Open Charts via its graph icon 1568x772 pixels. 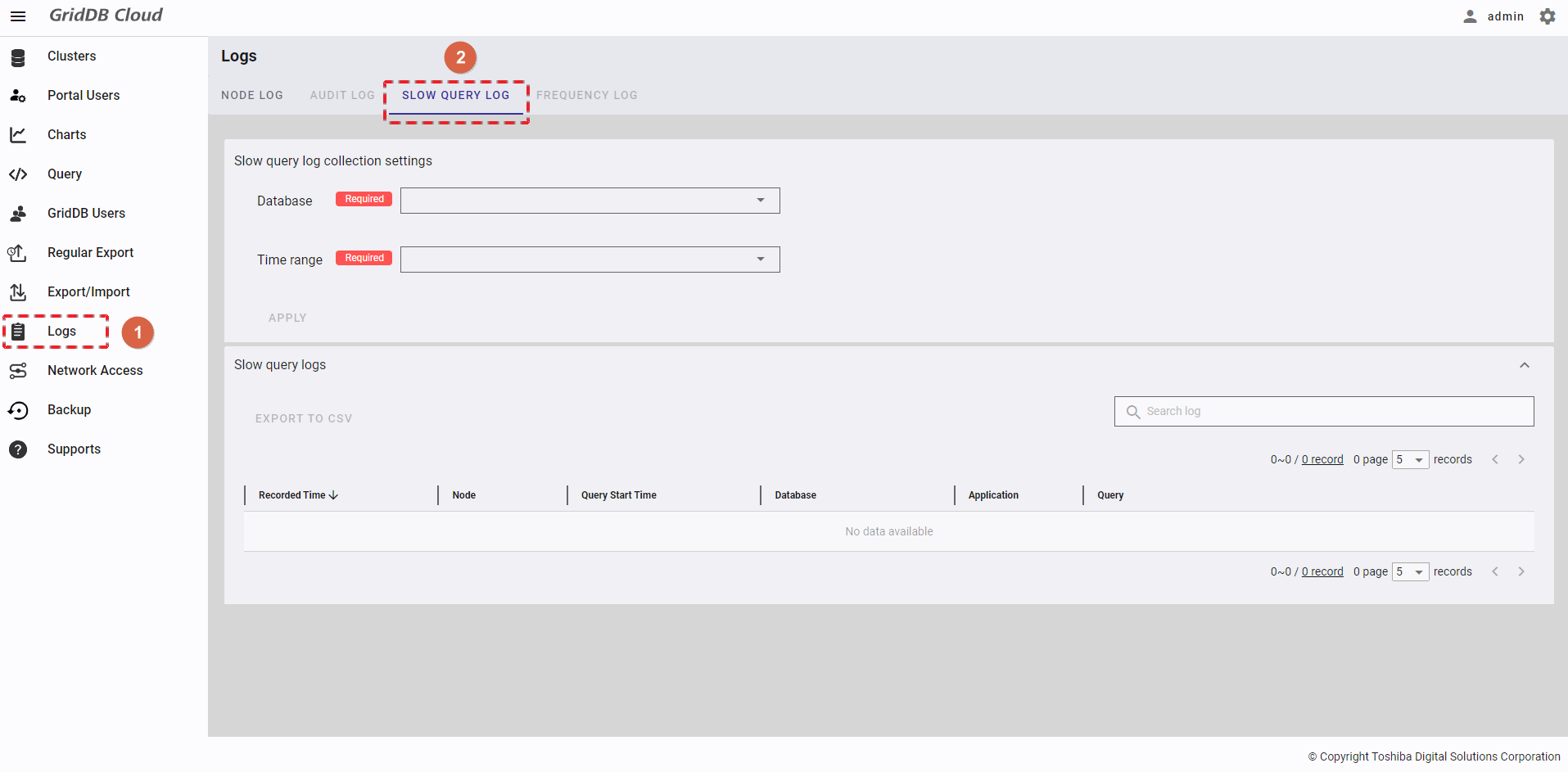coord(18,135)
